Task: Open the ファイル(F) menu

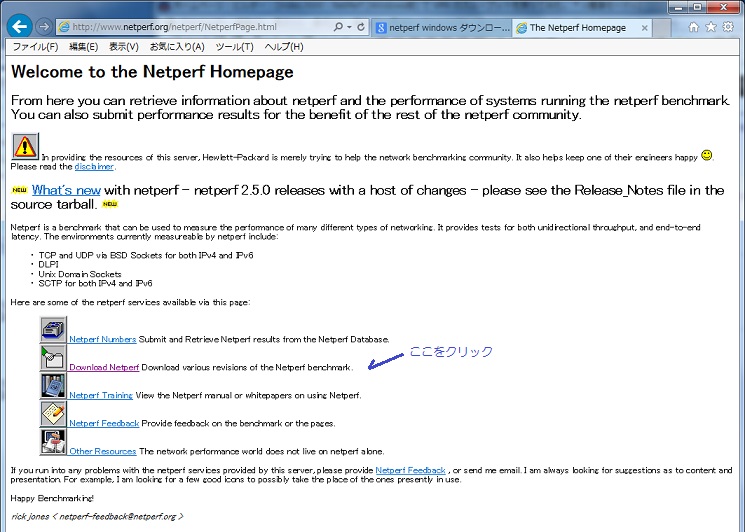Action: click(35, 47)
